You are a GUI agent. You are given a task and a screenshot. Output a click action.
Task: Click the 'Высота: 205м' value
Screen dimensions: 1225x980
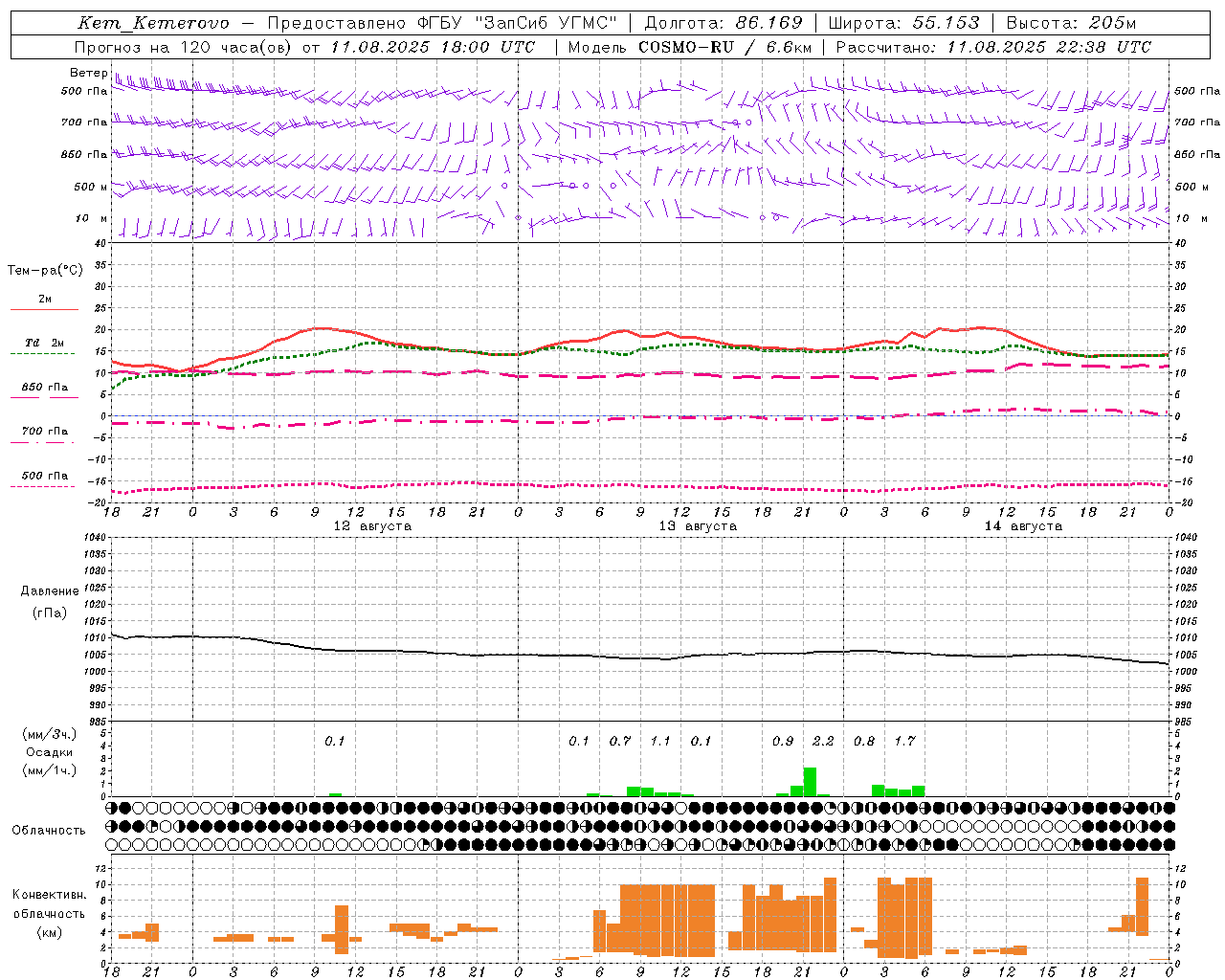[1072, 23]
